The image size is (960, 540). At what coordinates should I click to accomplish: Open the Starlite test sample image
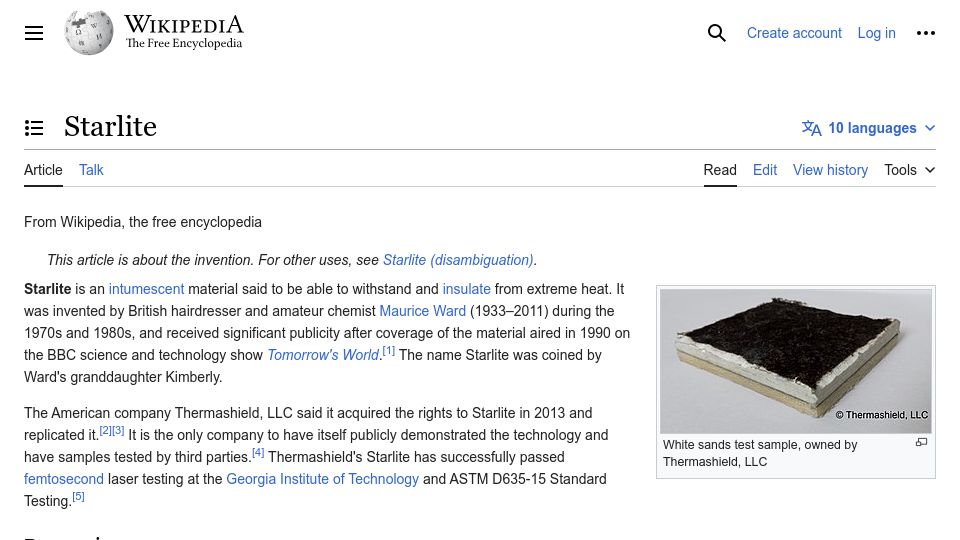(x=796, y=361)
